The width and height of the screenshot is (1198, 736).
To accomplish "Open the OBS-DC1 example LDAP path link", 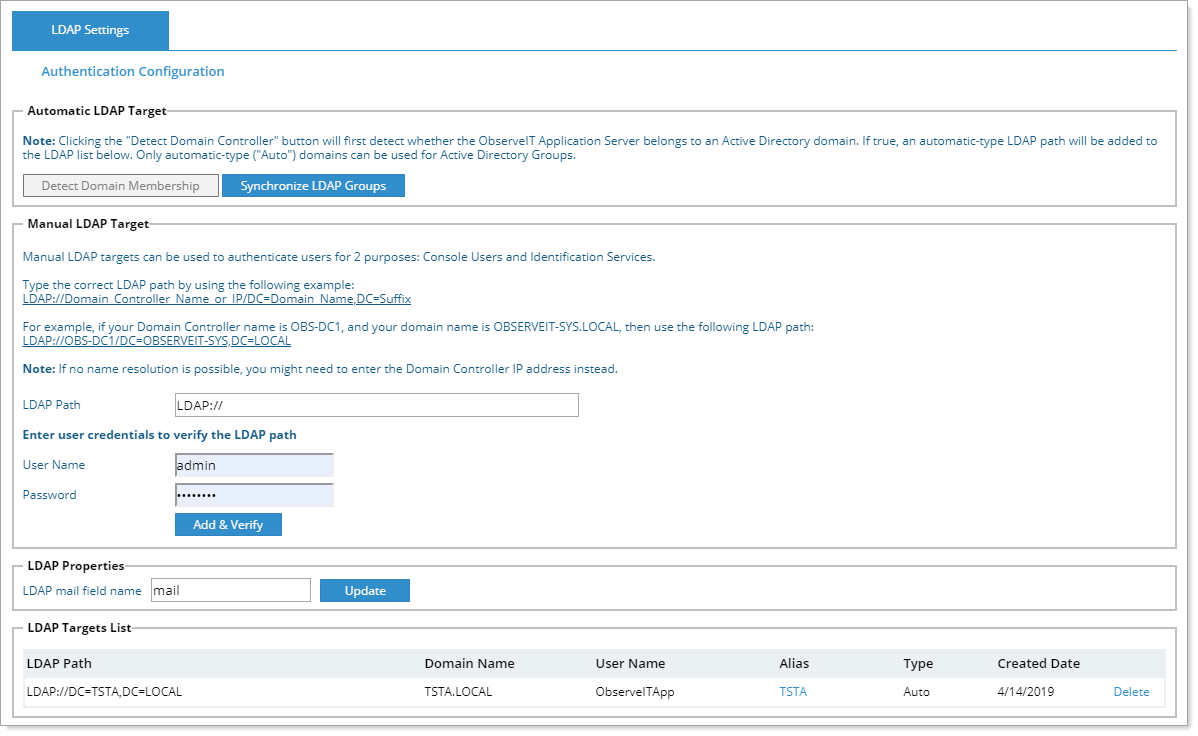I will [x=157, y=341].
